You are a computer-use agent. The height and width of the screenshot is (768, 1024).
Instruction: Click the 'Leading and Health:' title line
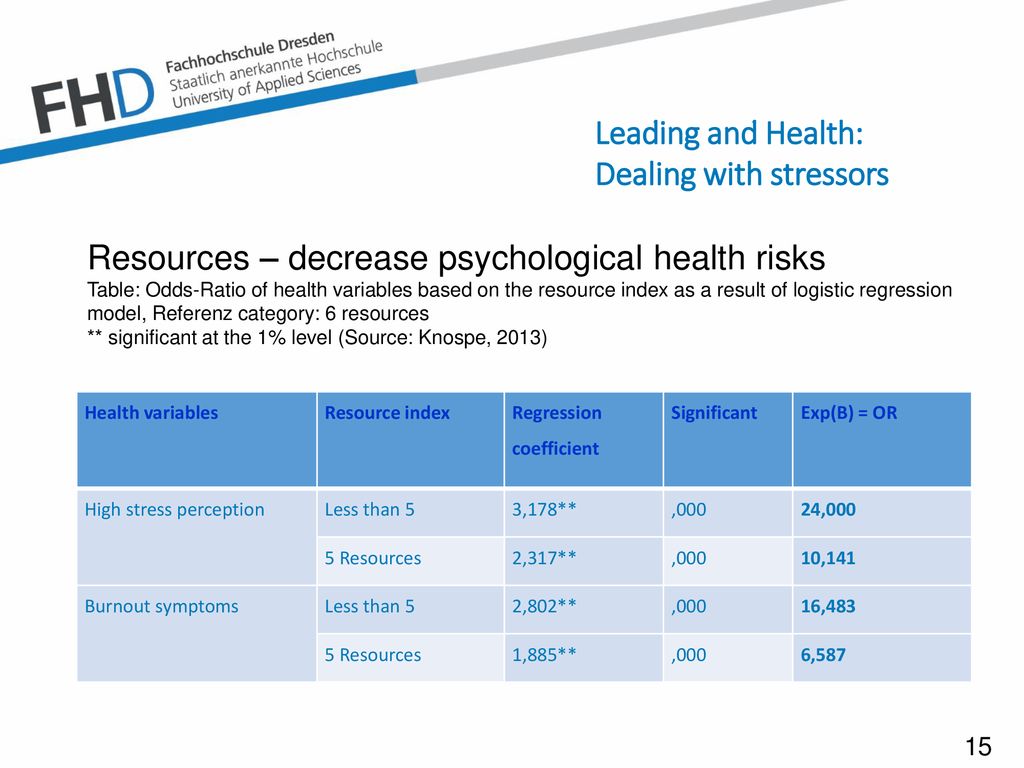(x=729, y=134)
